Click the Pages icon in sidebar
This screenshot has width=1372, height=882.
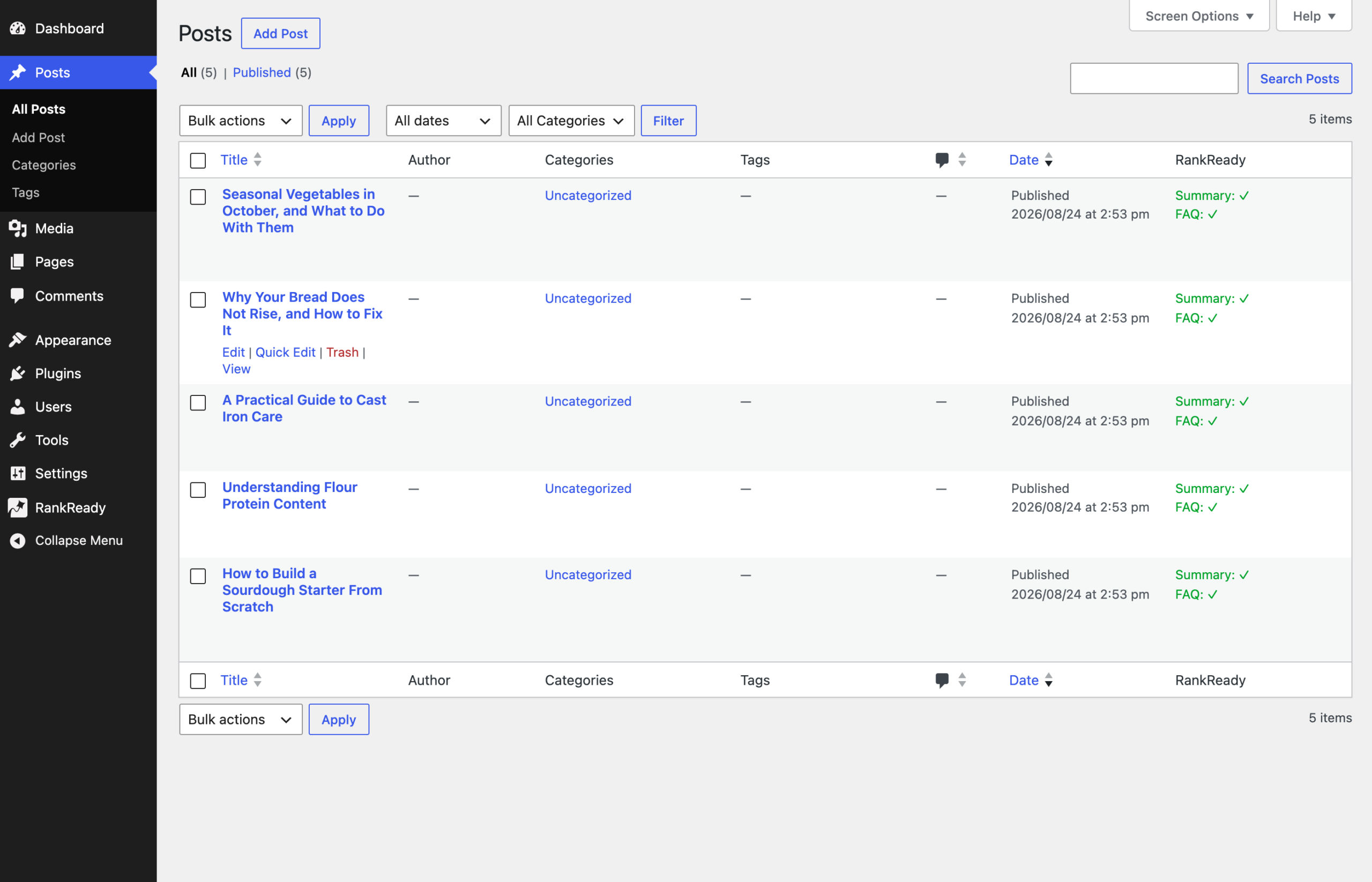[18, 261]
